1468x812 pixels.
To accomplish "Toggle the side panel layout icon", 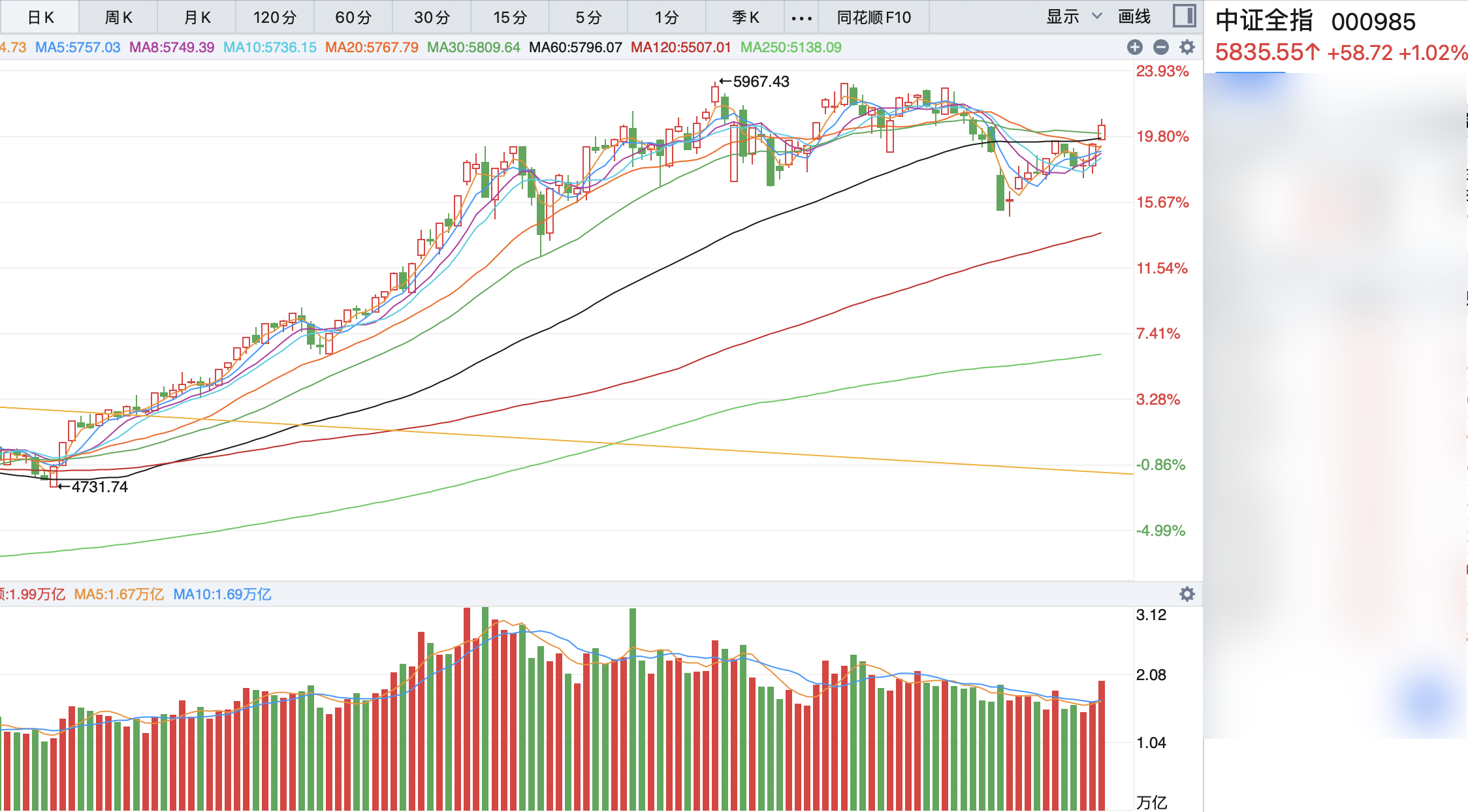I will point(1184,16).
